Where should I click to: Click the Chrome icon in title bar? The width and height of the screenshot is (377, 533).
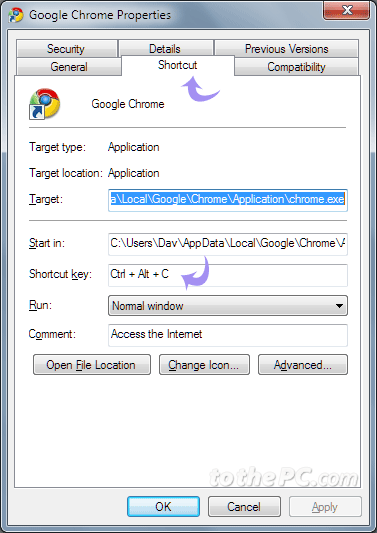tap(16, 15)
